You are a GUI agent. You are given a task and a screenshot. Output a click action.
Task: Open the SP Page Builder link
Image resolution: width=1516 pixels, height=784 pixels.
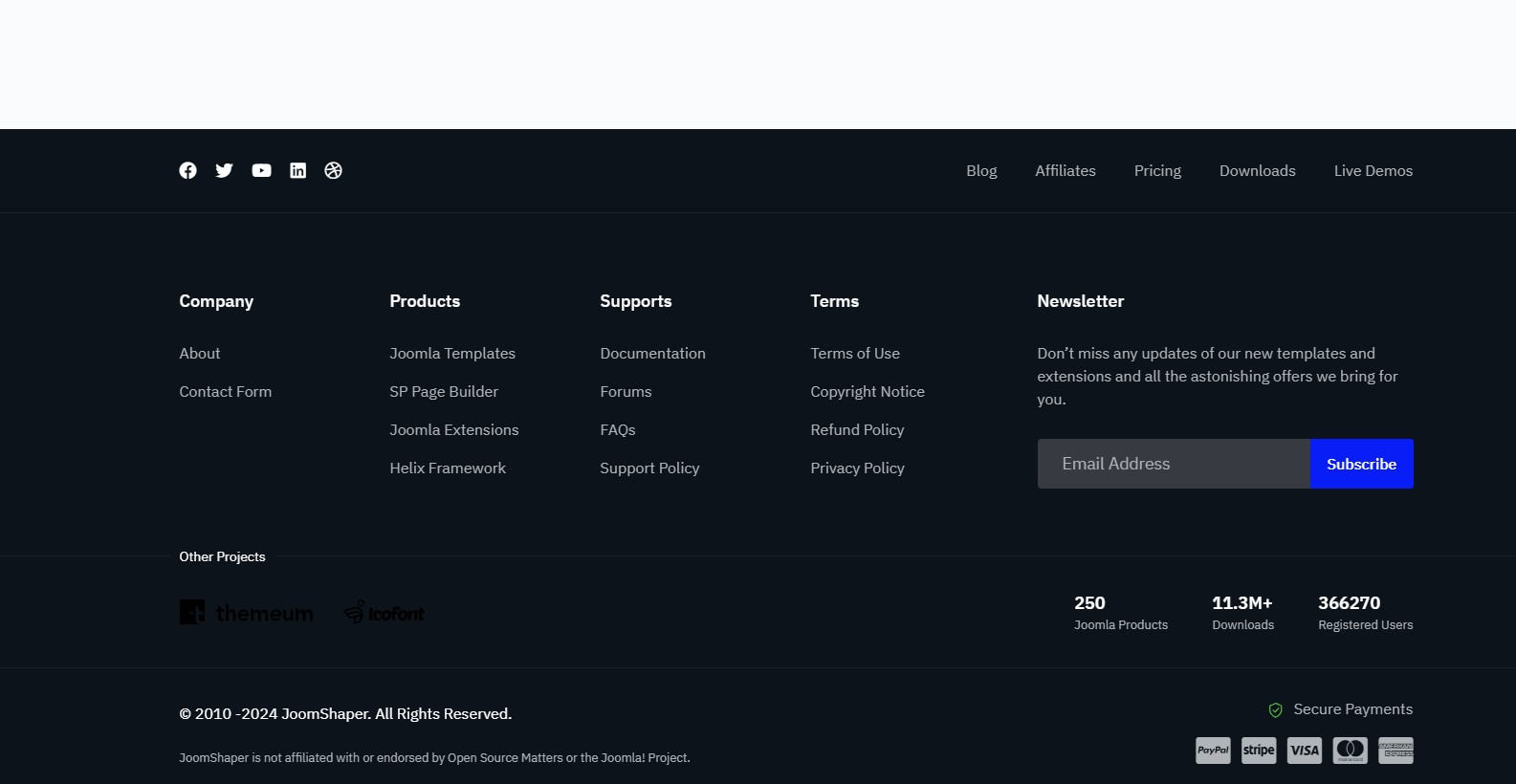444,392
